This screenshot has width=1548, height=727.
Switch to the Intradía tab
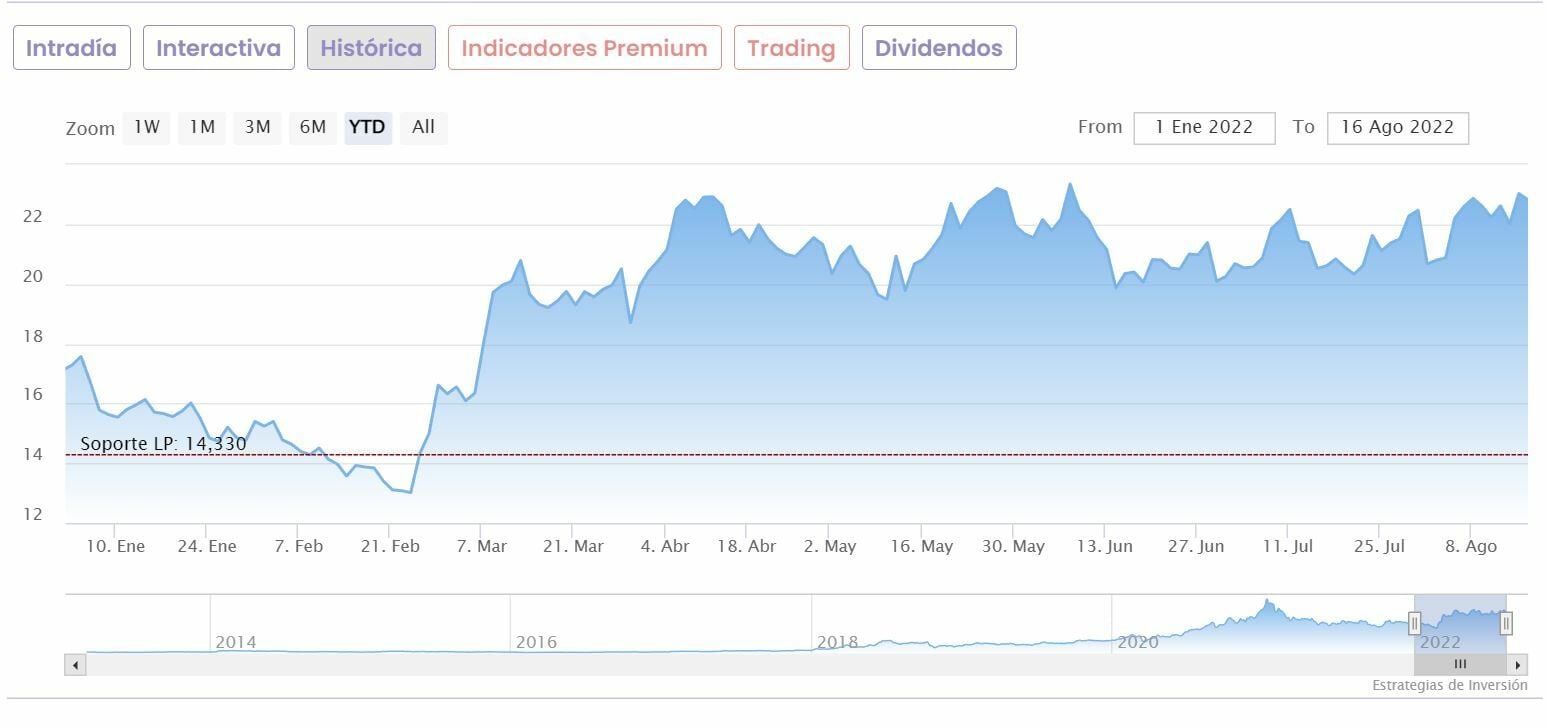72,48
